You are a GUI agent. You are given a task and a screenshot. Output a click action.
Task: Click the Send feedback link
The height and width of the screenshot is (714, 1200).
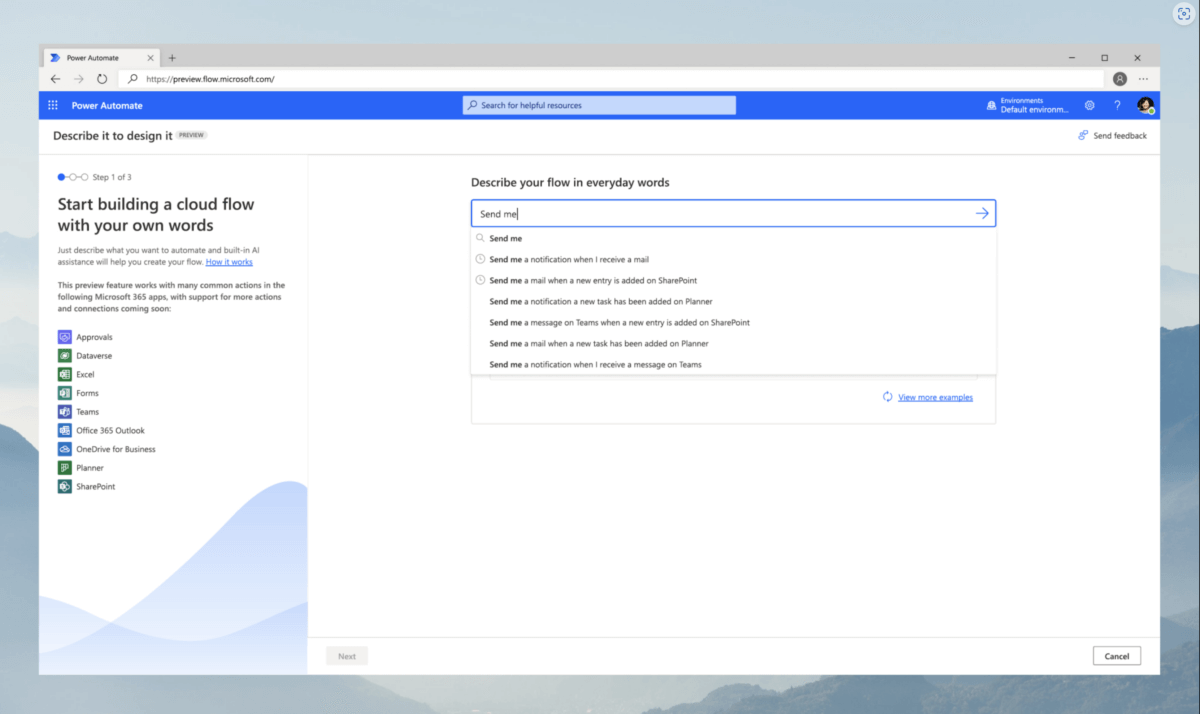point(1112,135)
